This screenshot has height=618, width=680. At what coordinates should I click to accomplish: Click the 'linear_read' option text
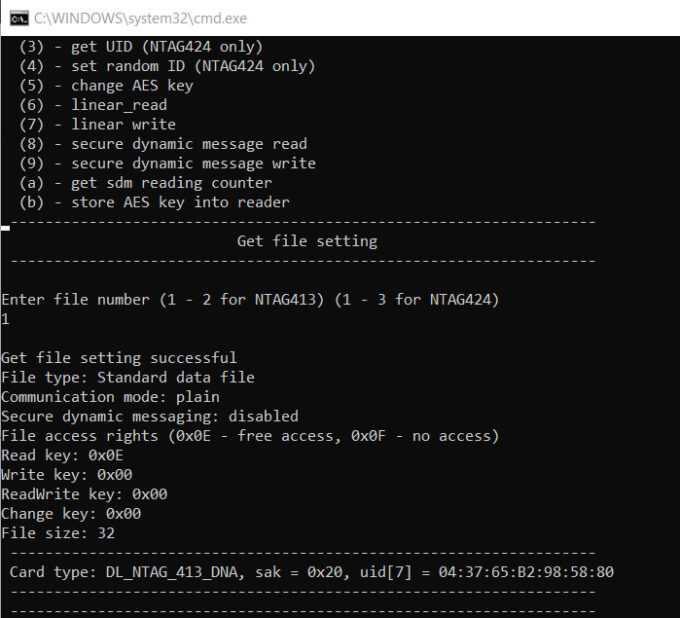coord(119,105)
